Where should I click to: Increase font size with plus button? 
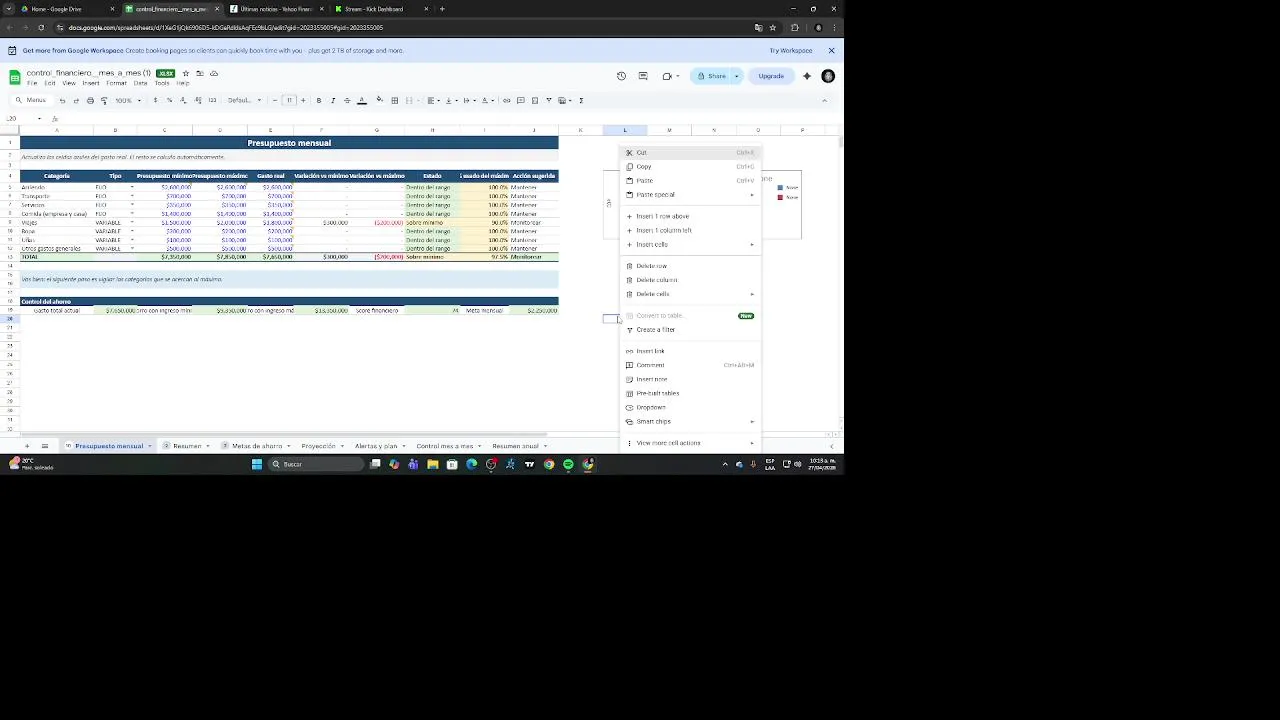[303, 100]
